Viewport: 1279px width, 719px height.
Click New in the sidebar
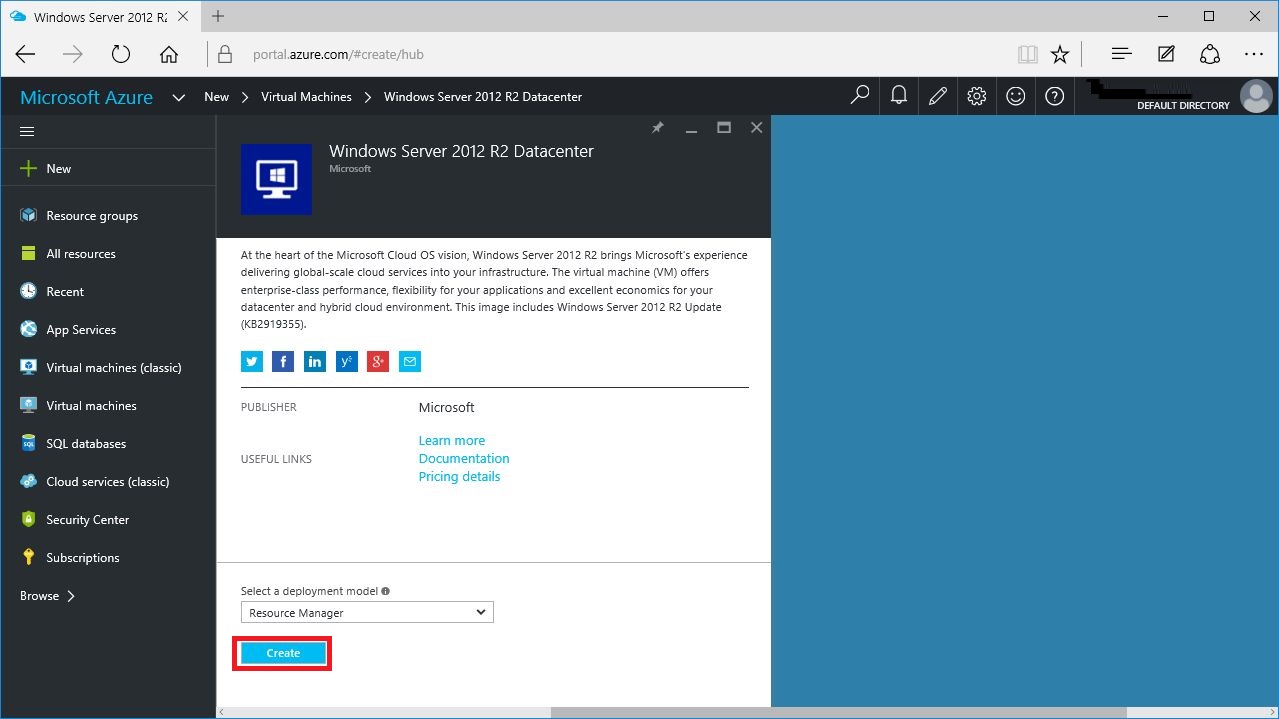108,169
